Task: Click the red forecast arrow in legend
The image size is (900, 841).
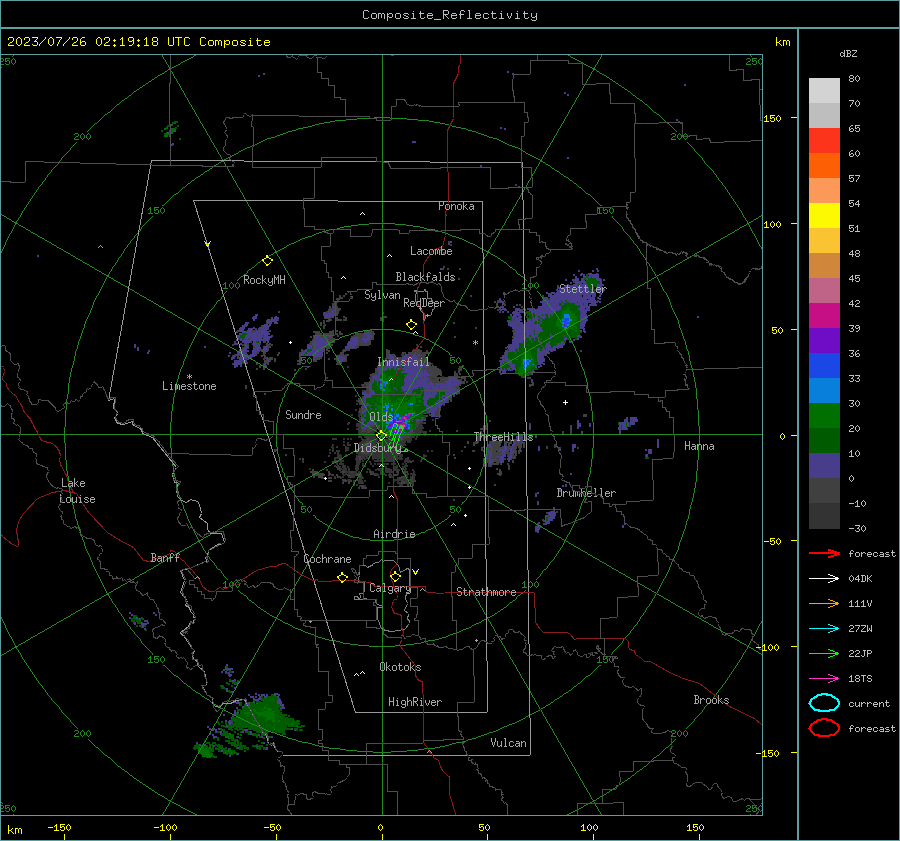Action: 824,553
